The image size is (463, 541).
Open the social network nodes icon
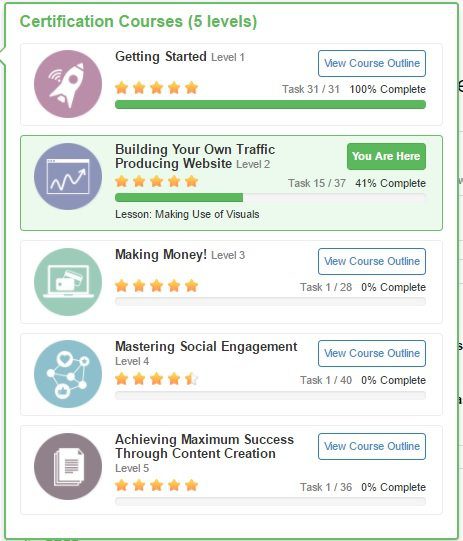tap(68, 374)
